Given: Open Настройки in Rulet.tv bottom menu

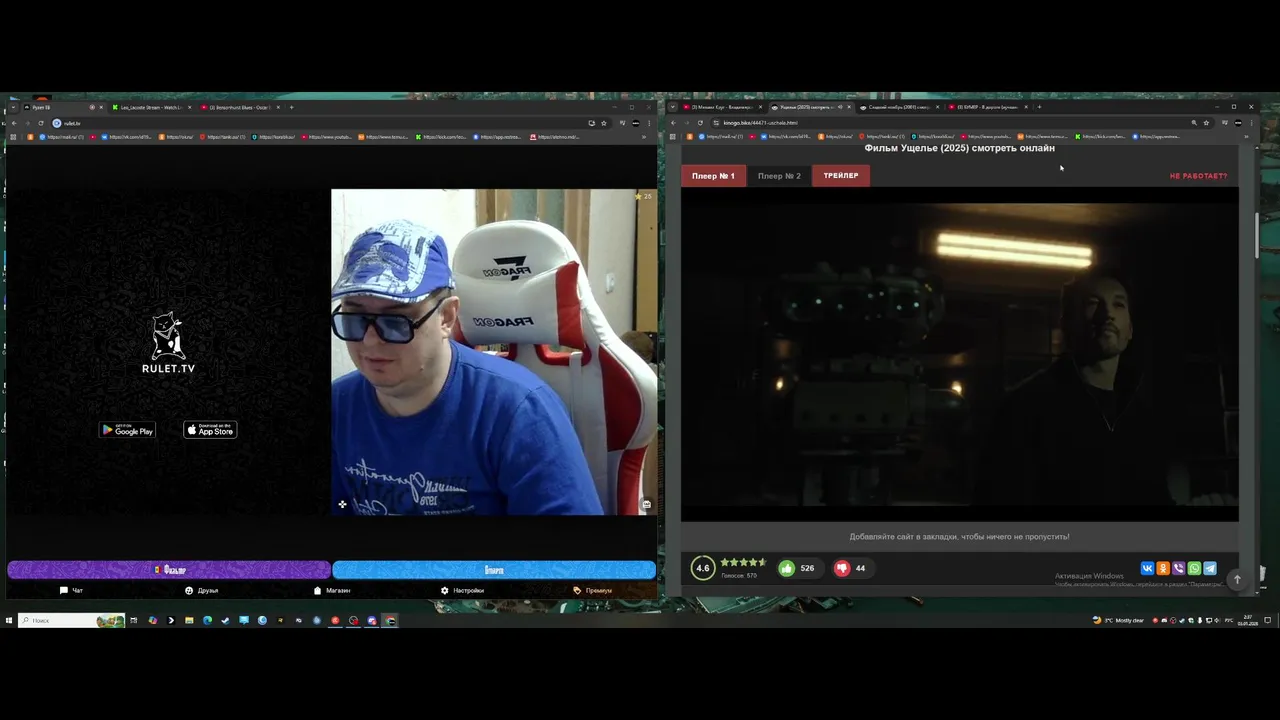Looking at the screenshot, I should tap(462, 590).
